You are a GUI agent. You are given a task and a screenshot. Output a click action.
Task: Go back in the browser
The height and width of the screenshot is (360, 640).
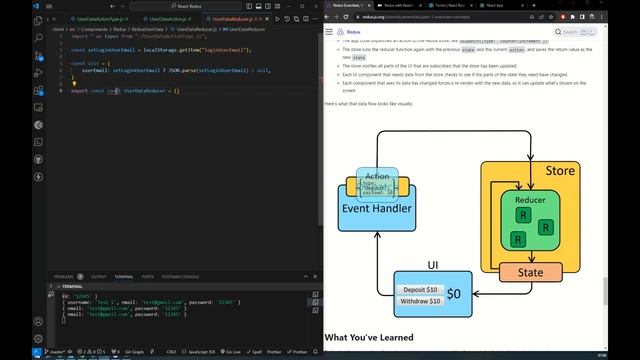(x=327, y=17)
